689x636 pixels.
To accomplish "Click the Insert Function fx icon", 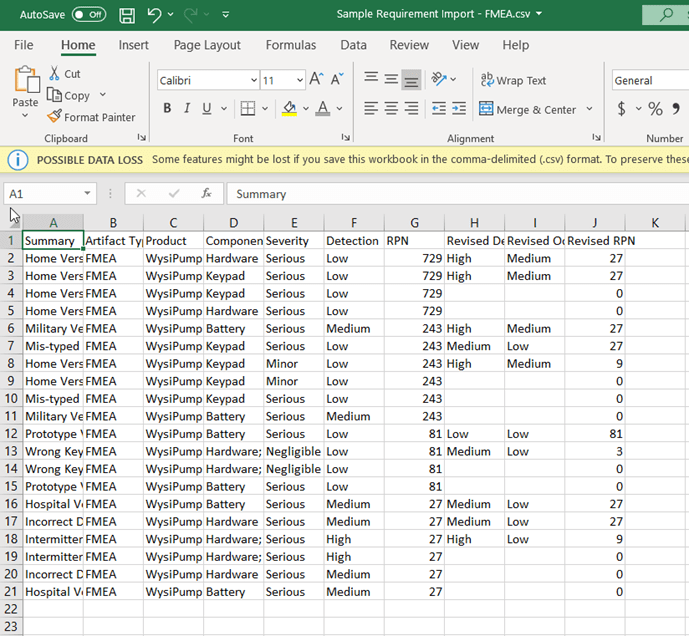I will click(x=206, y=194).
